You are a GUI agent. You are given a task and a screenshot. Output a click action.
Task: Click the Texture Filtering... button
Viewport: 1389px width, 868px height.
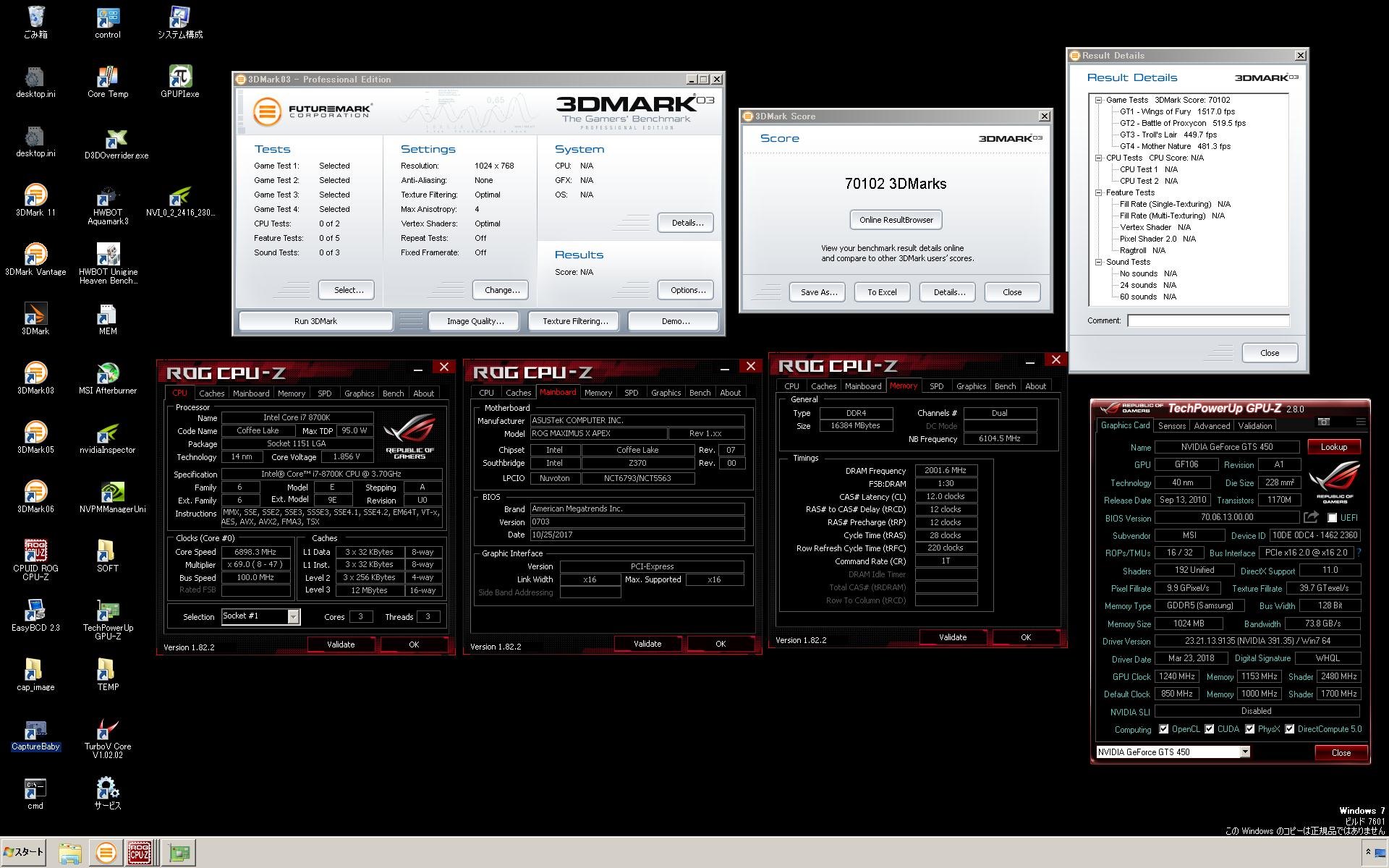[575, 321]
